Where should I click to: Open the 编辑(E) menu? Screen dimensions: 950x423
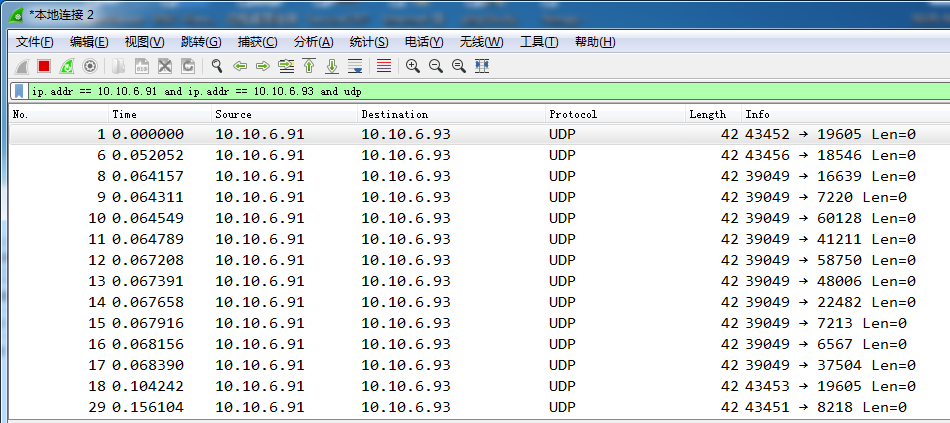pyautogui.click(x=89, y=42)
